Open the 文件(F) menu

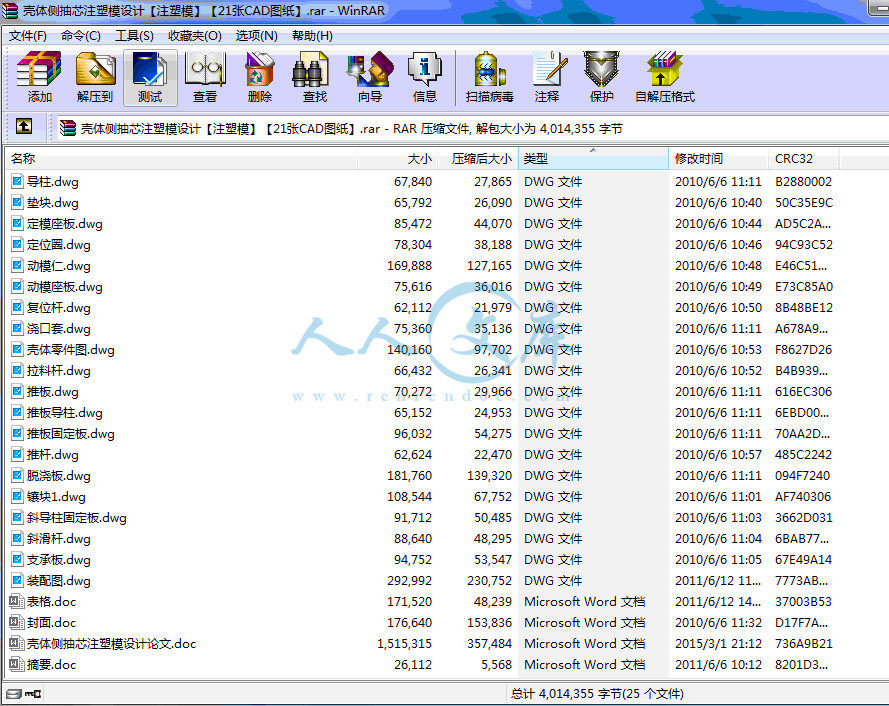[x=27, y=36]
